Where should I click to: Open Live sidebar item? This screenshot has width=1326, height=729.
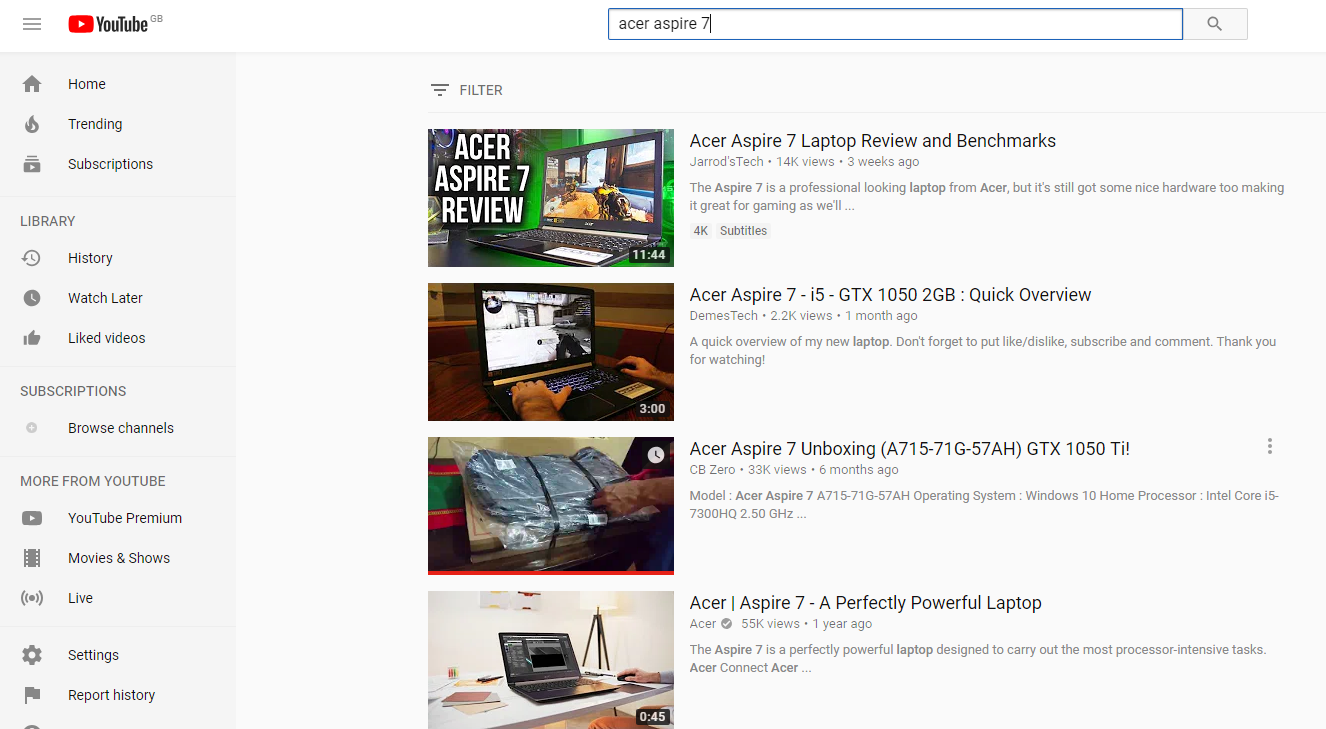click(x=118, y=598)
